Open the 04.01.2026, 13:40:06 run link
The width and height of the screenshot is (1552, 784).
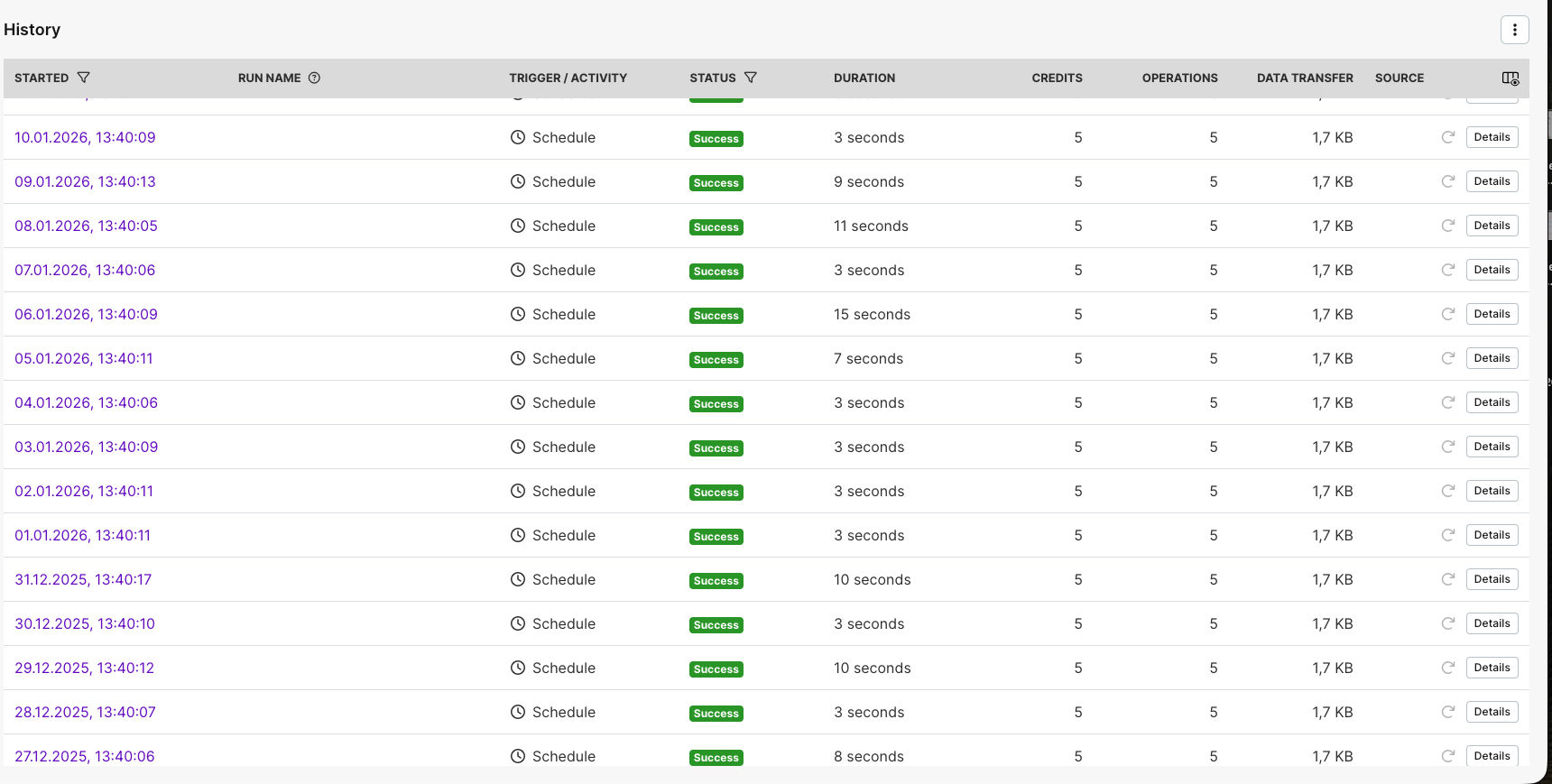click(x=86, y=402)
